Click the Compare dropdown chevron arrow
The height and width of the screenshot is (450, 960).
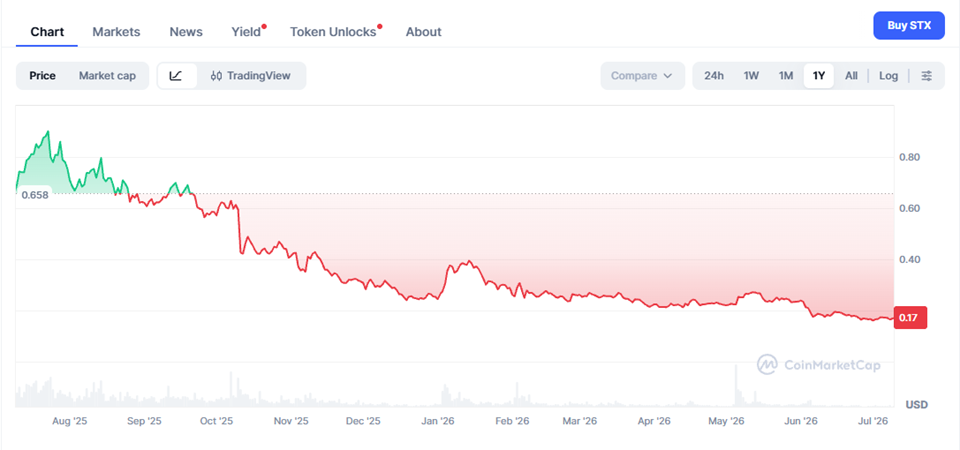pos(667,76)
